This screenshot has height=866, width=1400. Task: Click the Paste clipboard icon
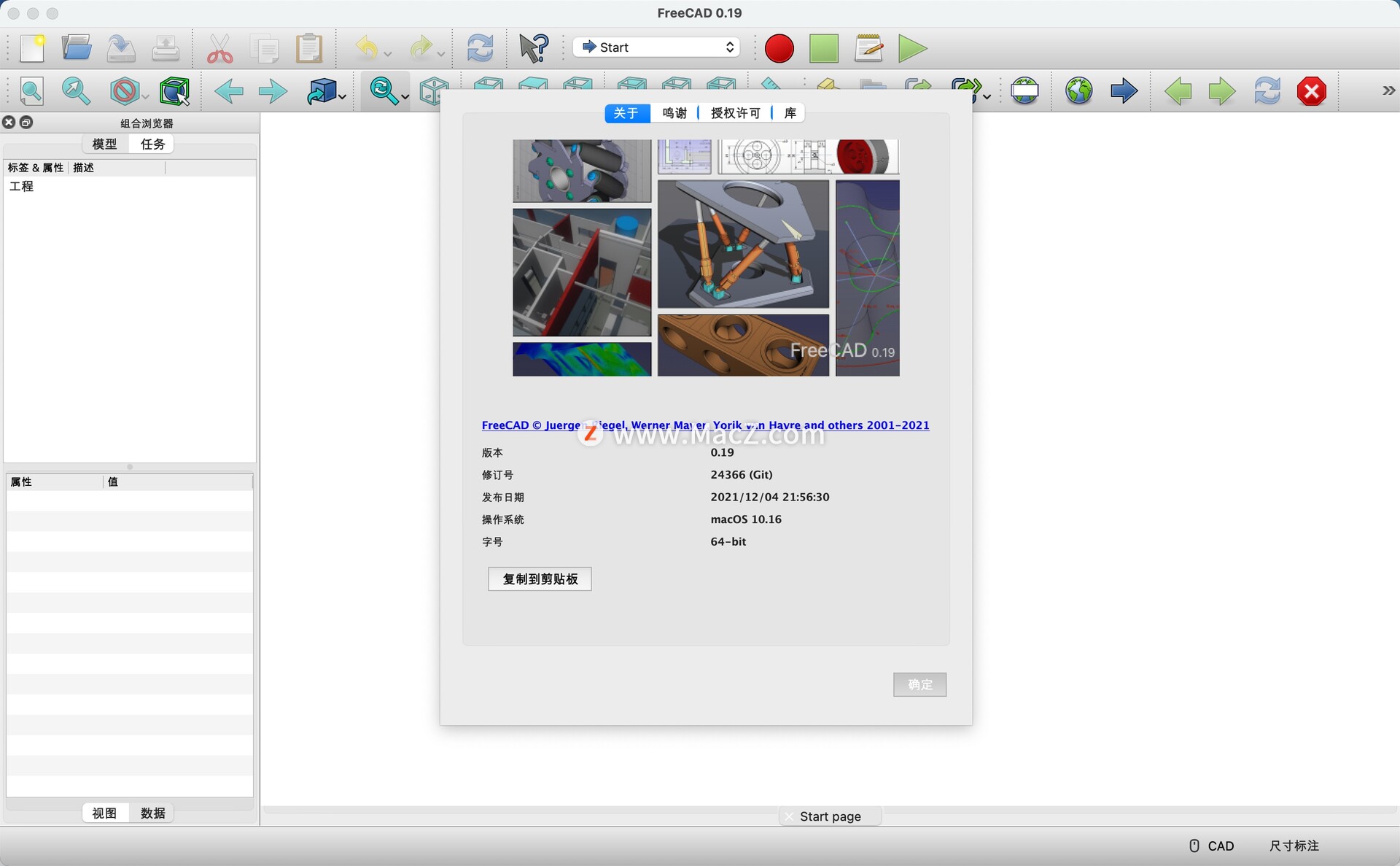click(309, 48)
